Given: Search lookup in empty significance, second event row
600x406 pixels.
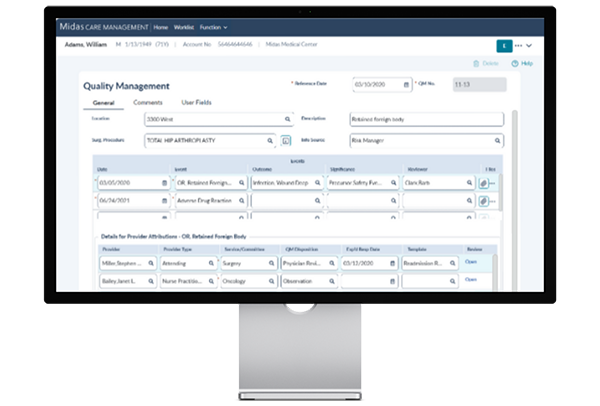Looking at the screenshot, I should pyautogui.click(x=393, y=201).
